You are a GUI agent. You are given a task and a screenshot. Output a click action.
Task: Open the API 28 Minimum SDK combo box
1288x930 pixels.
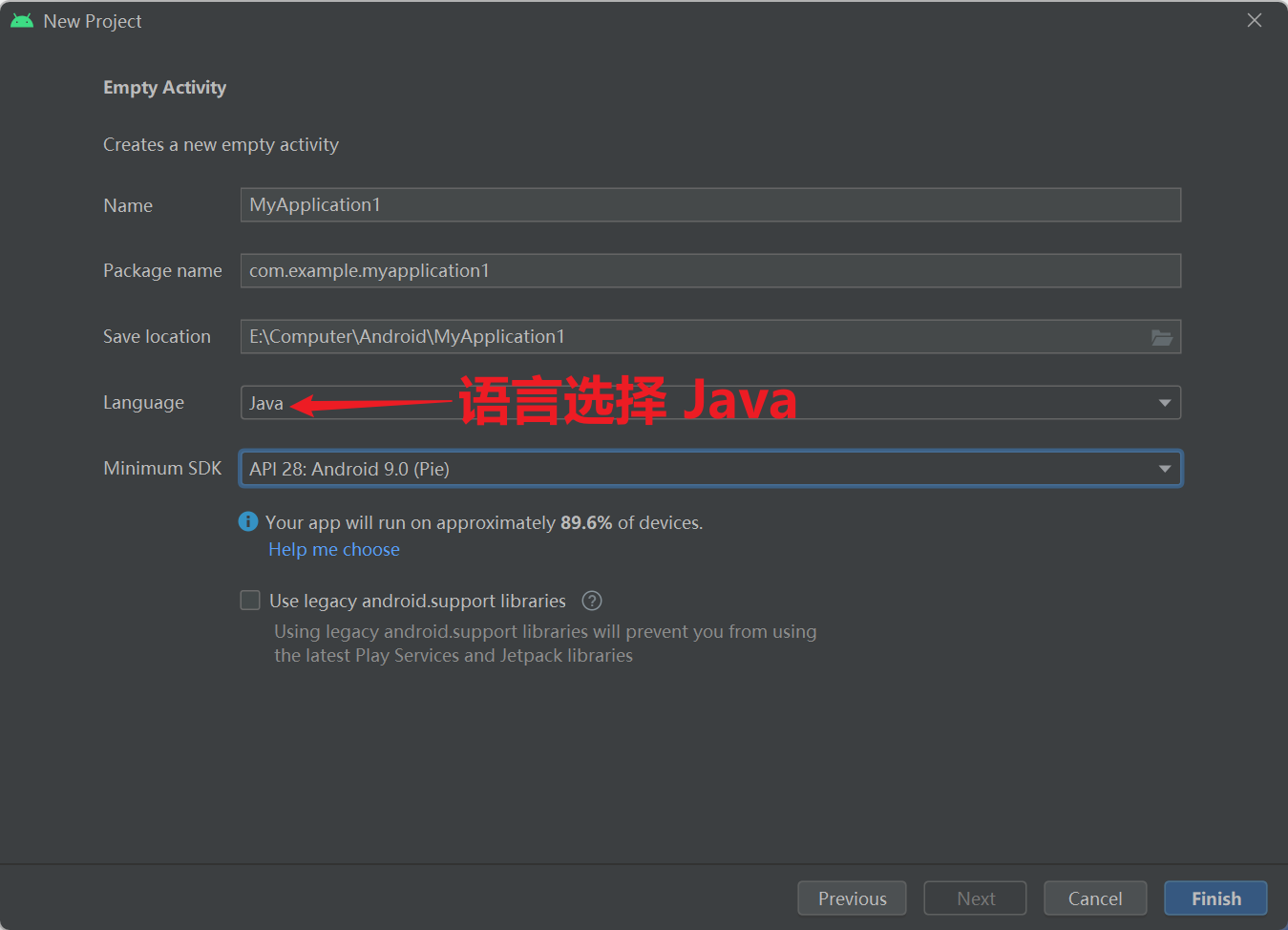[x=710, y=469]
